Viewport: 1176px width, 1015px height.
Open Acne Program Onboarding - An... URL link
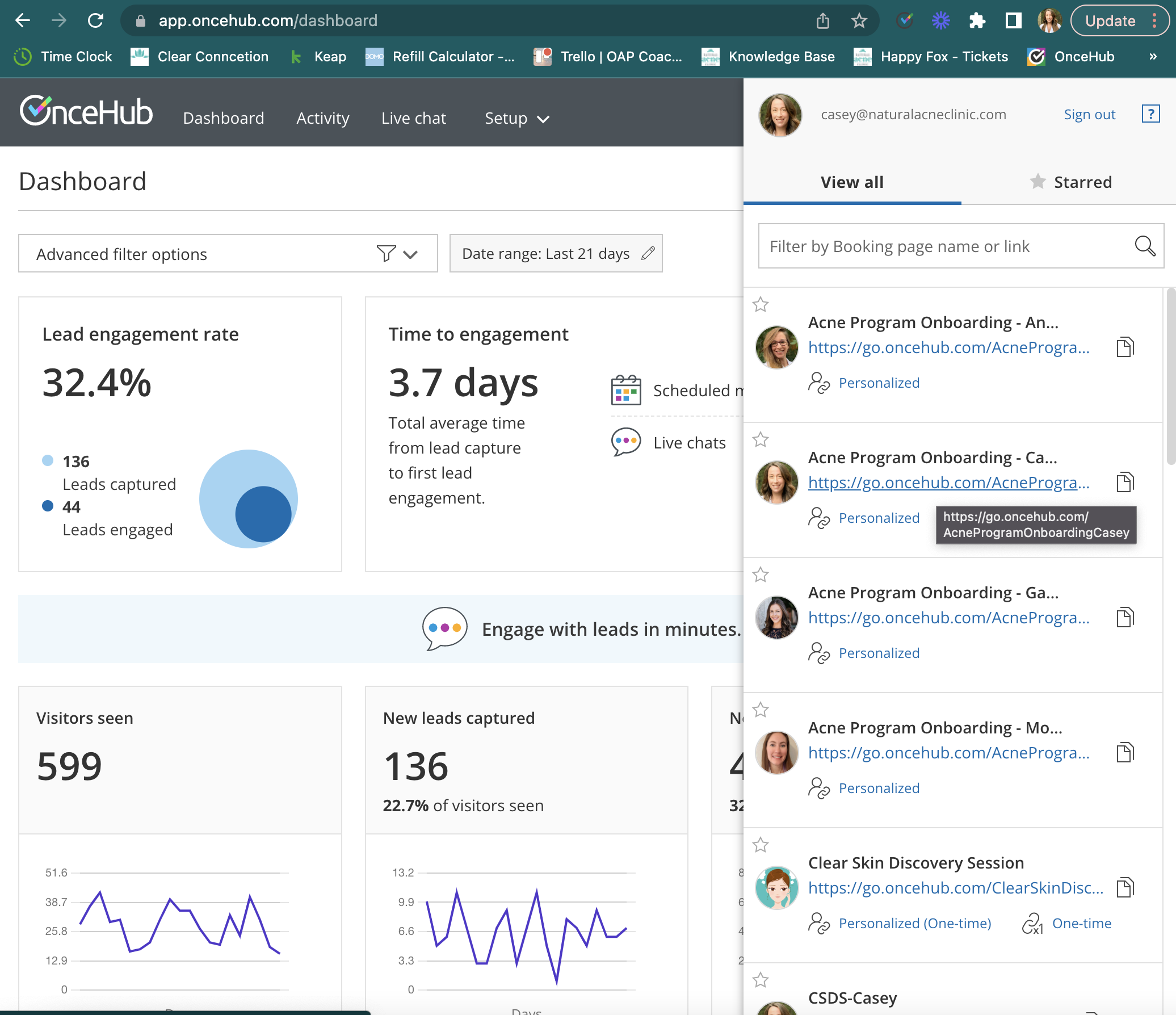pos(949,347)
